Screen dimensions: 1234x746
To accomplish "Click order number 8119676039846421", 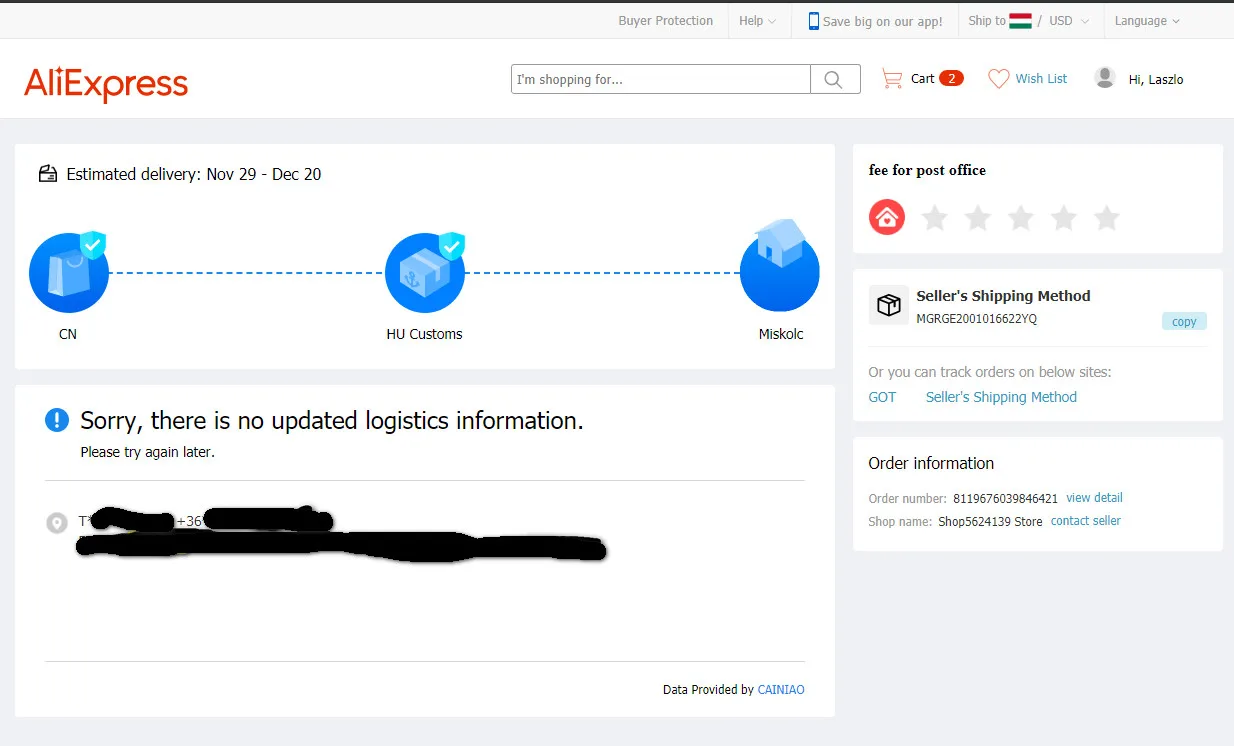I will point(1005,498).
